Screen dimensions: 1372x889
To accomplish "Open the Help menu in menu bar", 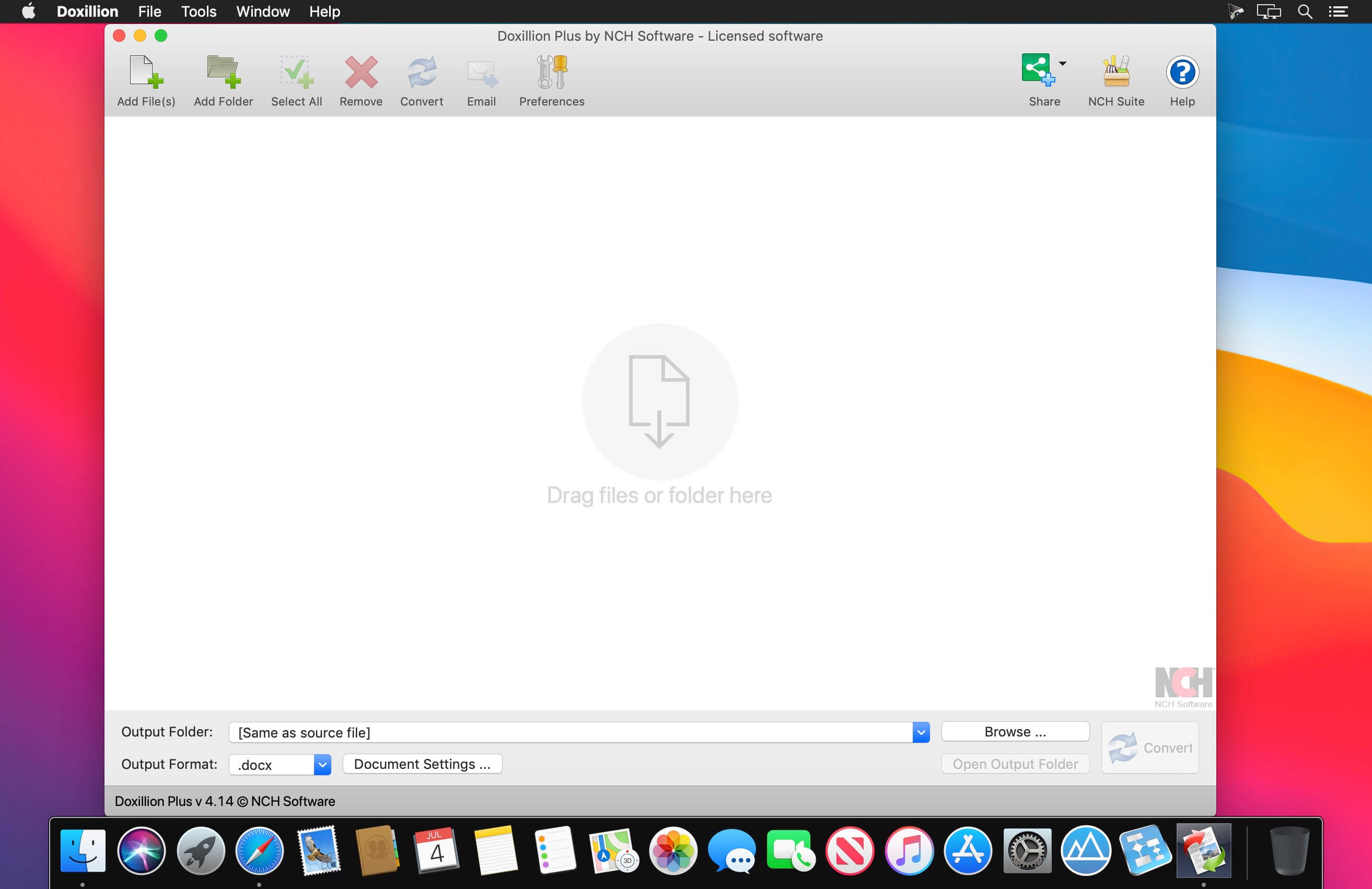I will [x=324, y=11].
